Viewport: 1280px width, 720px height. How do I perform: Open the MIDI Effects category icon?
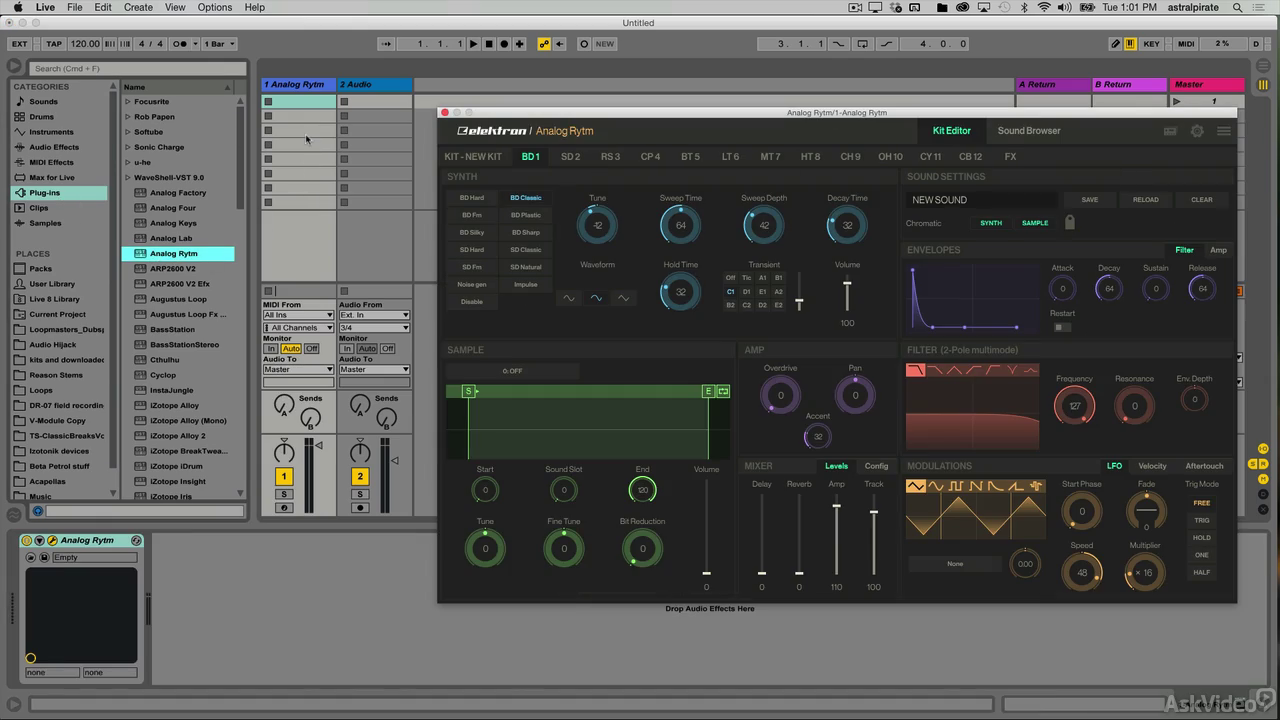tap(20, 162)
